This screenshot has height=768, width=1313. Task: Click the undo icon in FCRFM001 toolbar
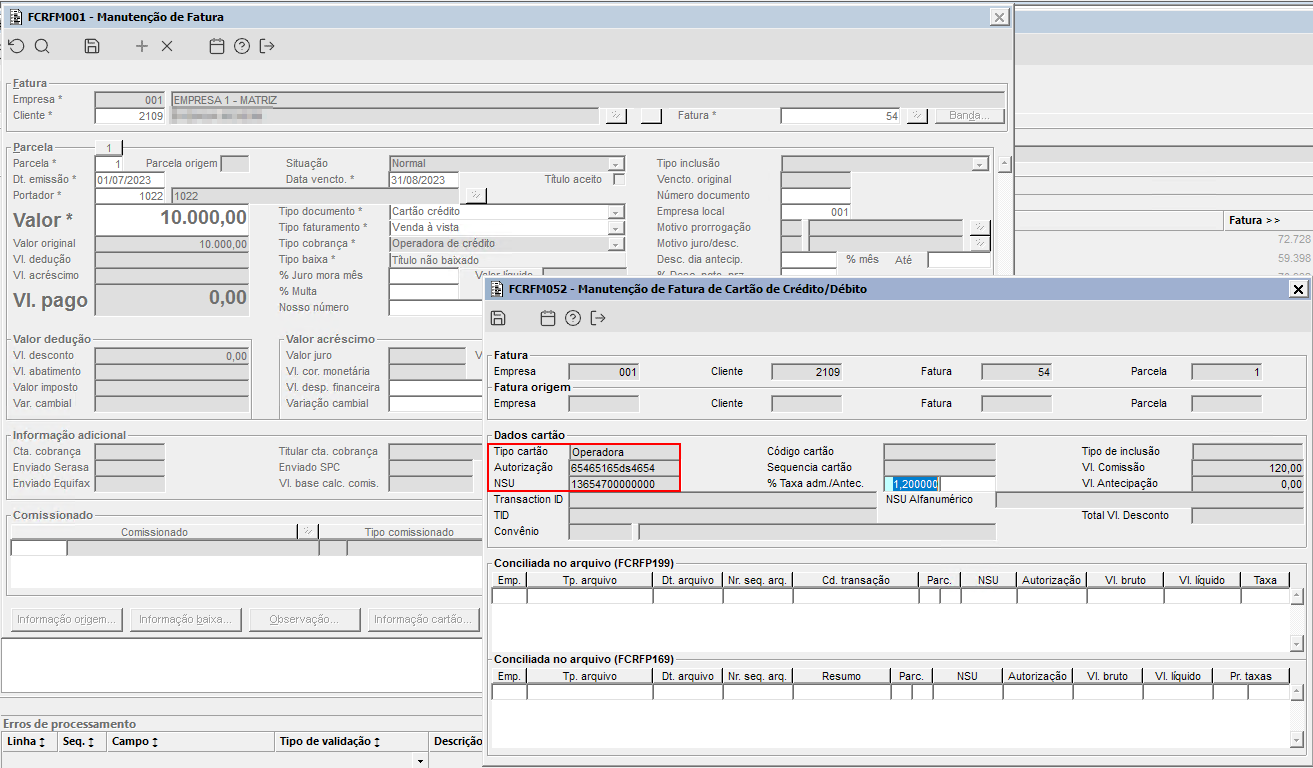click(x=16, y=46)
